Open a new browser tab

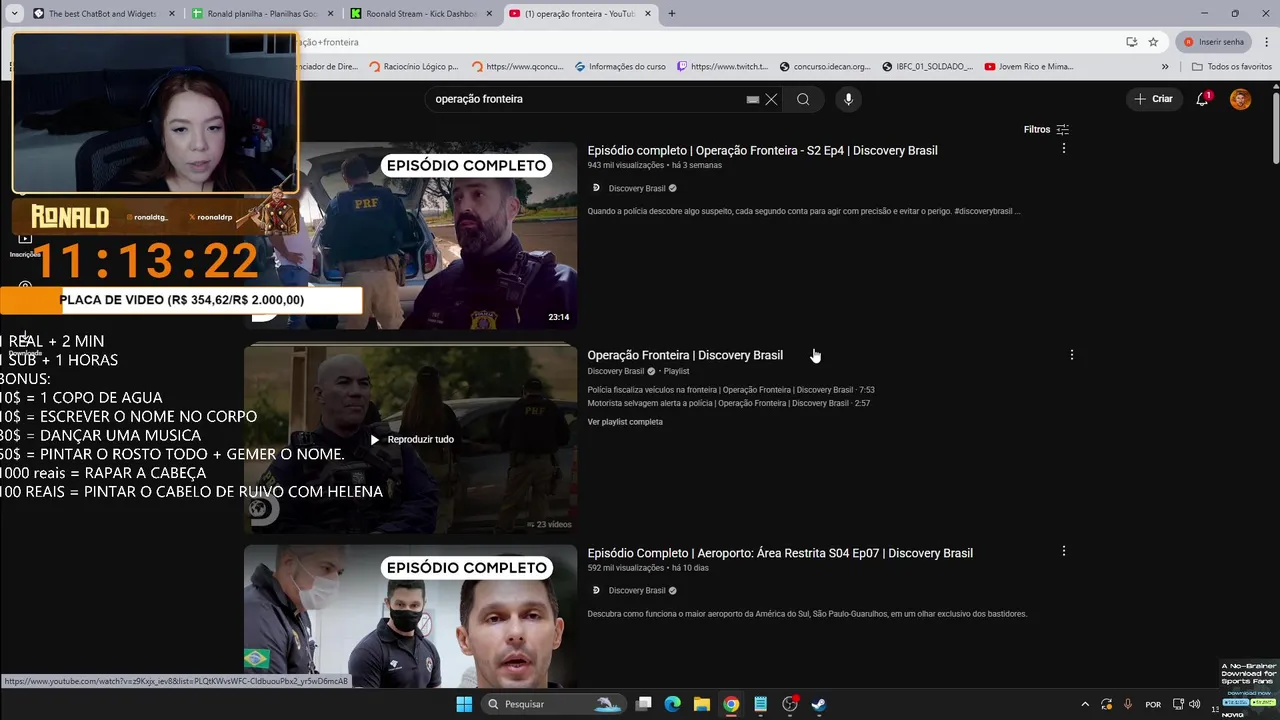click(x=672, y=14)
